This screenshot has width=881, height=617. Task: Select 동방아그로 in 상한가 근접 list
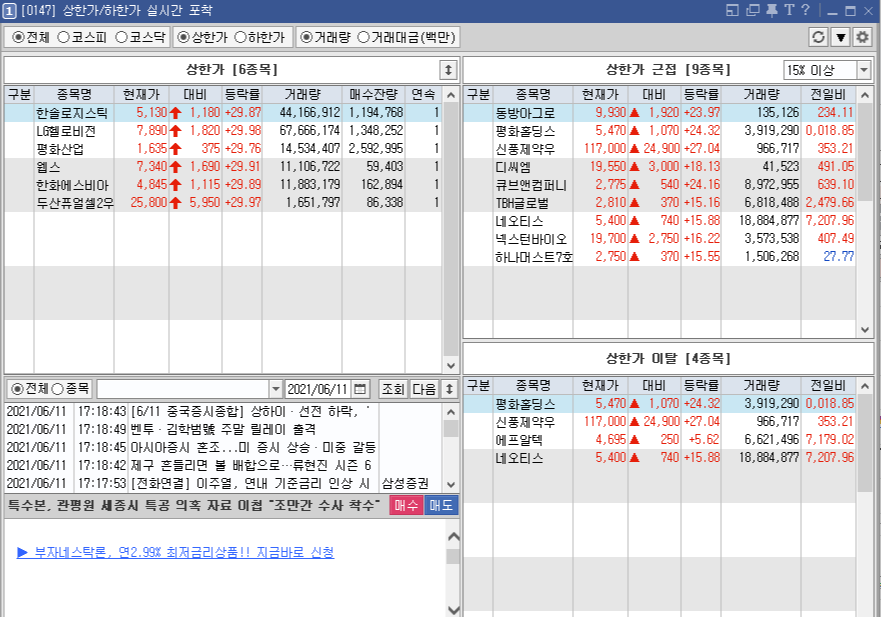[x=660, y=113]
